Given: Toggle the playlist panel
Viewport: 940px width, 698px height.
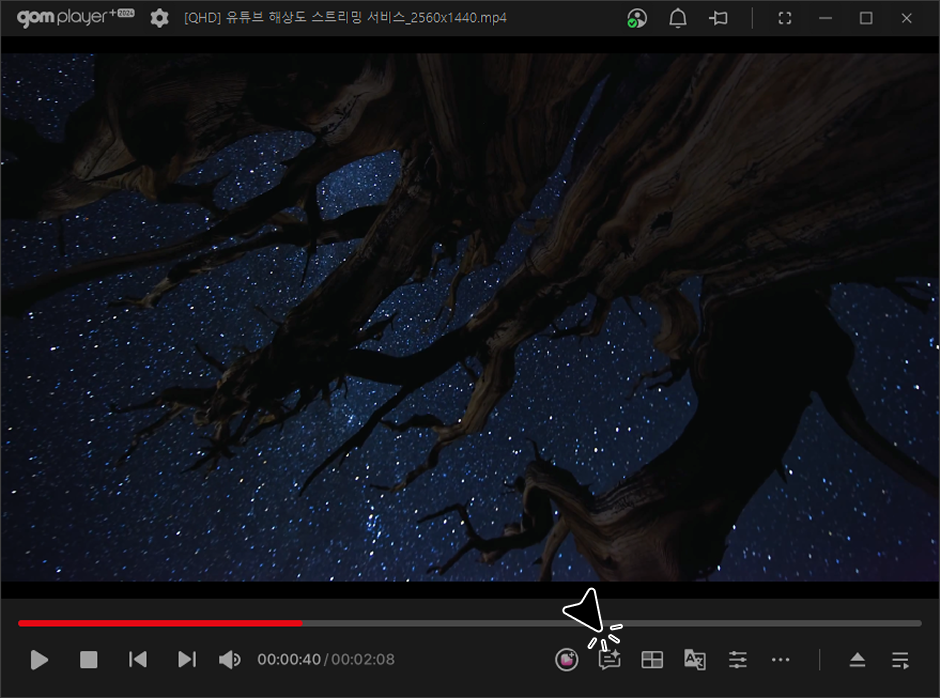Looking at the screenshot, I should pyautogui.click(x=900, y=660).
